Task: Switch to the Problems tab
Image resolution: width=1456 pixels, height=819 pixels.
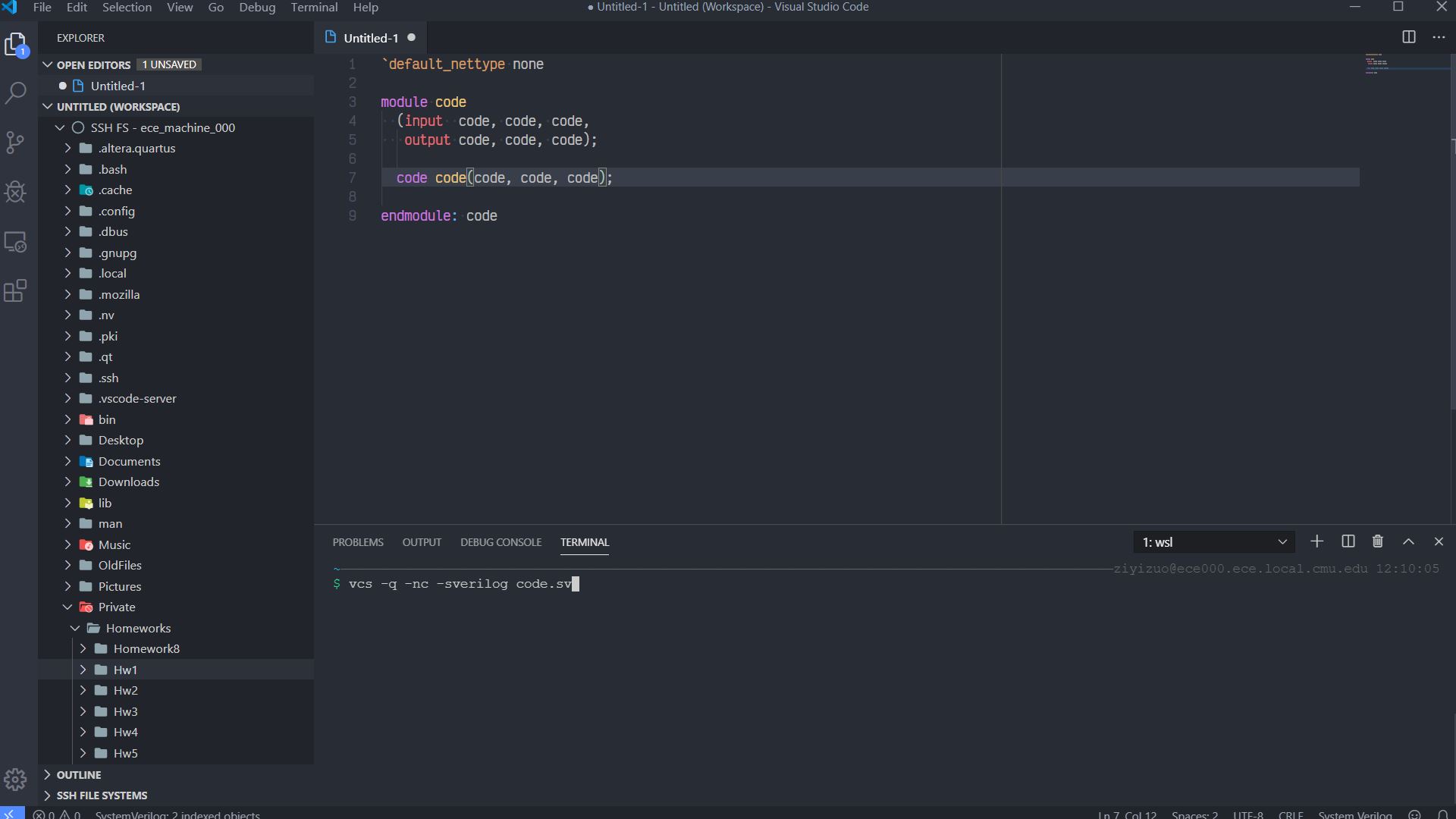Action: (x=357, y=542)
